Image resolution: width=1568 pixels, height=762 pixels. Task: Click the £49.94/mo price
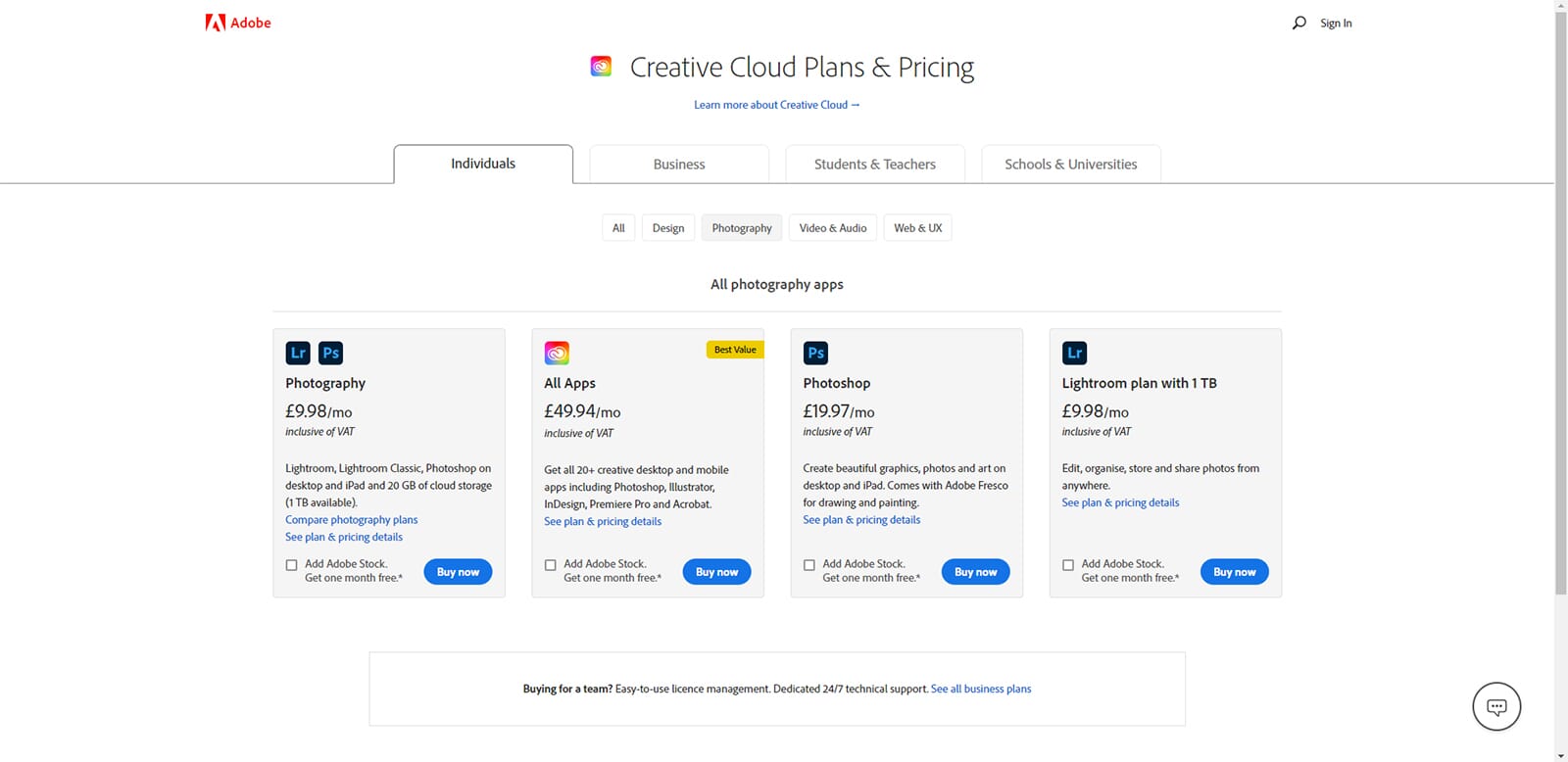[582, 411]
